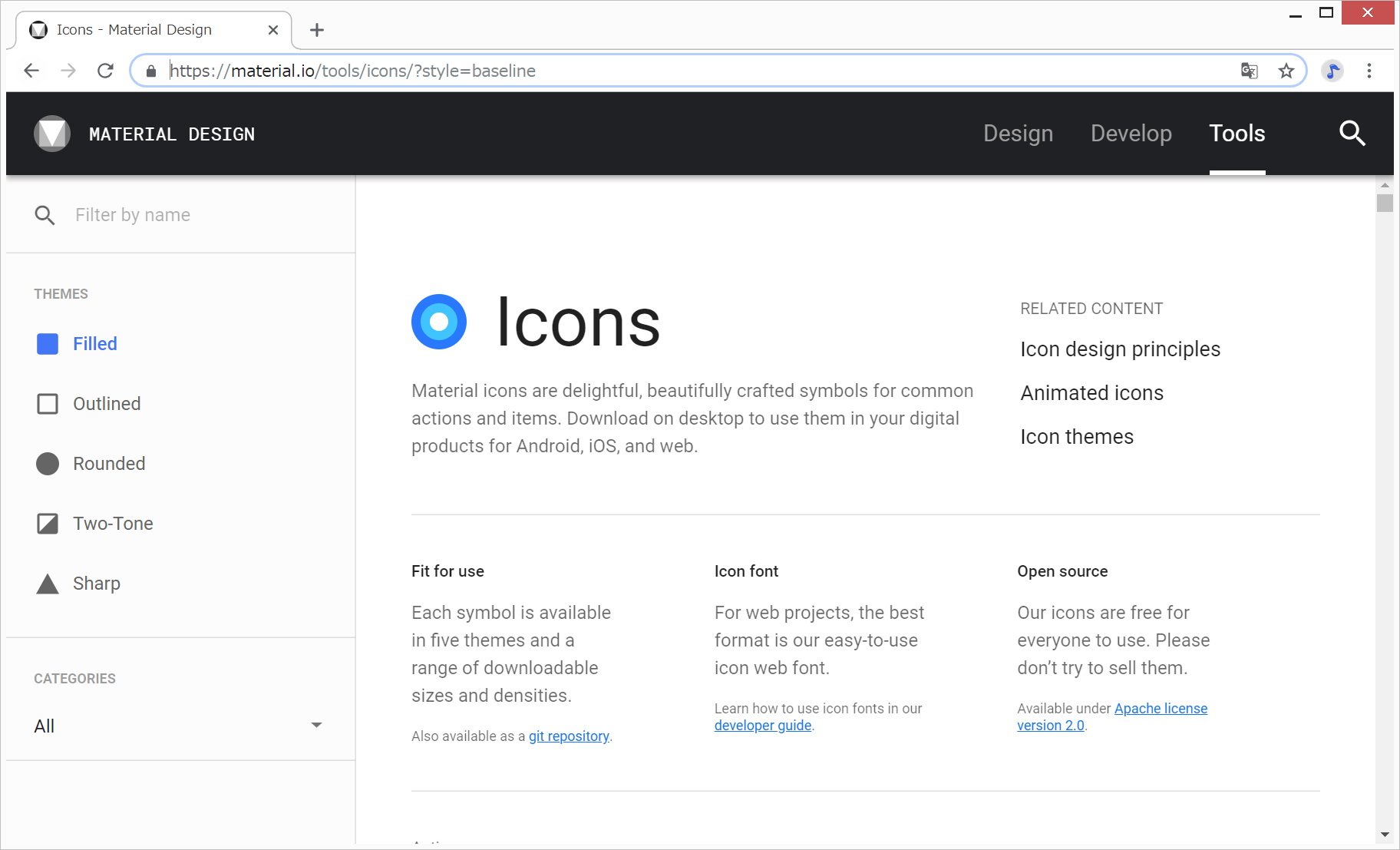The width and height of the screenshot is (1400, 850).
Task: Open Icon themes link
Action: click(1076, 437)
